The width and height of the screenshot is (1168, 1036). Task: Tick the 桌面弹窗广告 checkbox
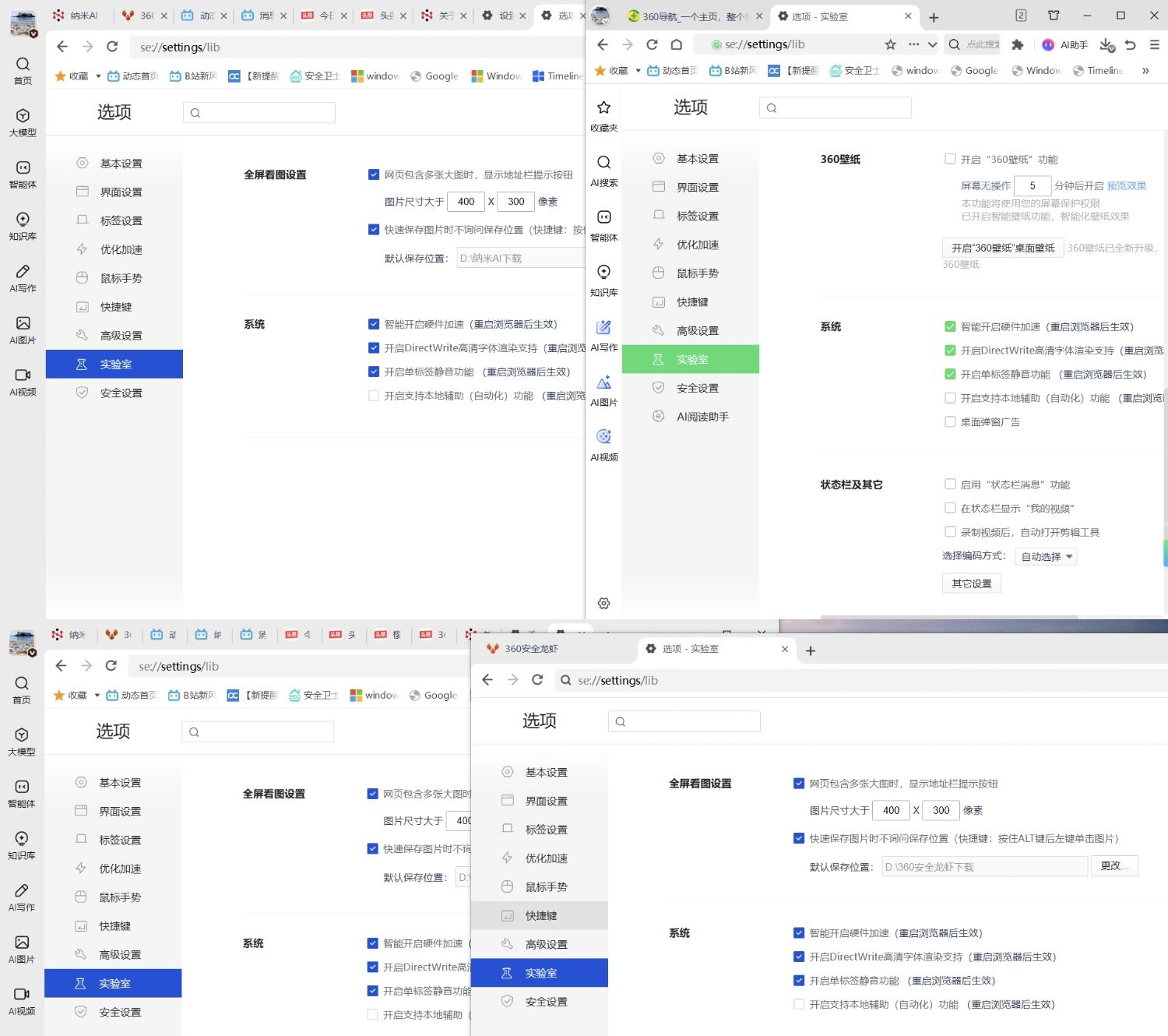(950, 421)
